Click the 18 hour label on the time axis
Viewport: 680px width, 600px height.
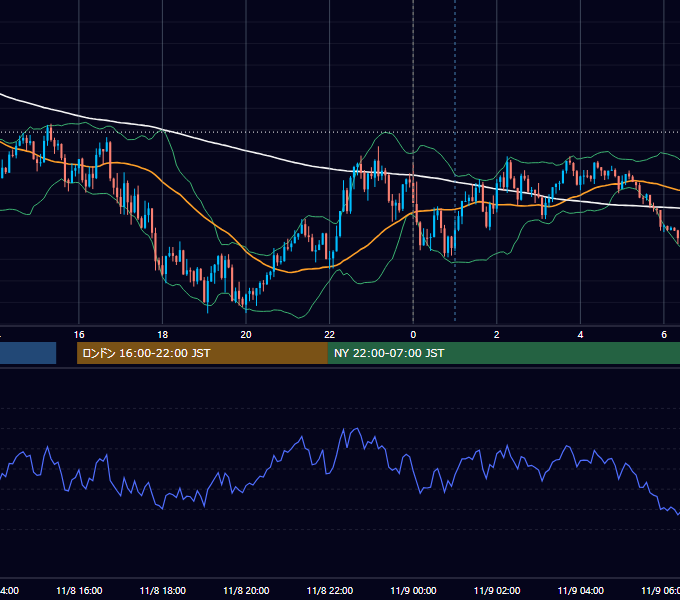(x=162, y=335)
